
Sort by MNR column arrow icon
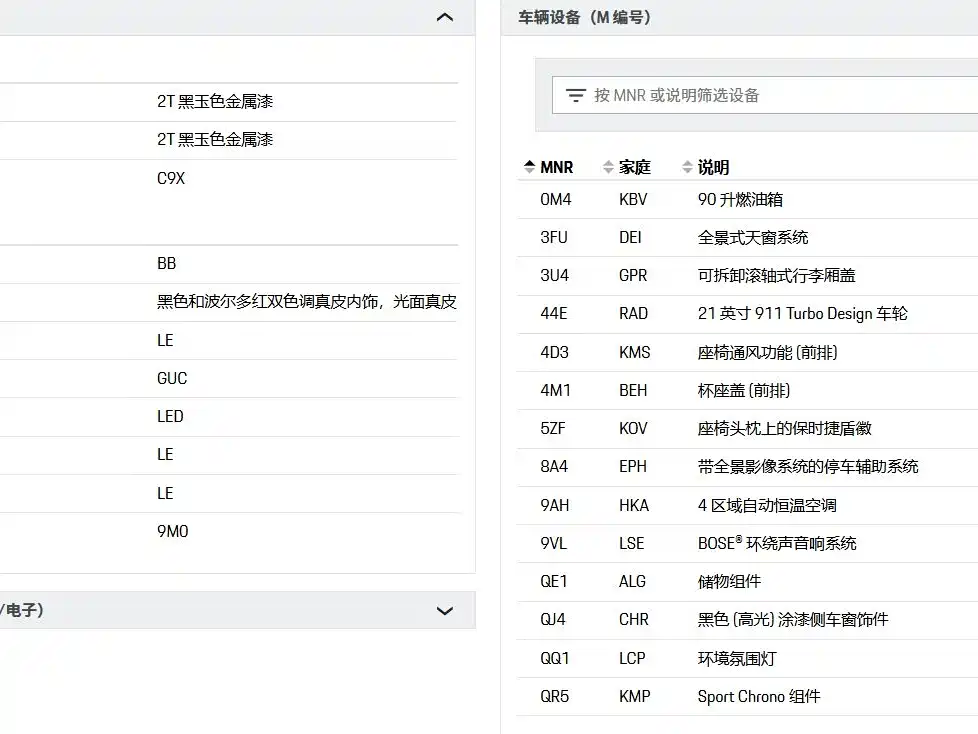(530, 167)
